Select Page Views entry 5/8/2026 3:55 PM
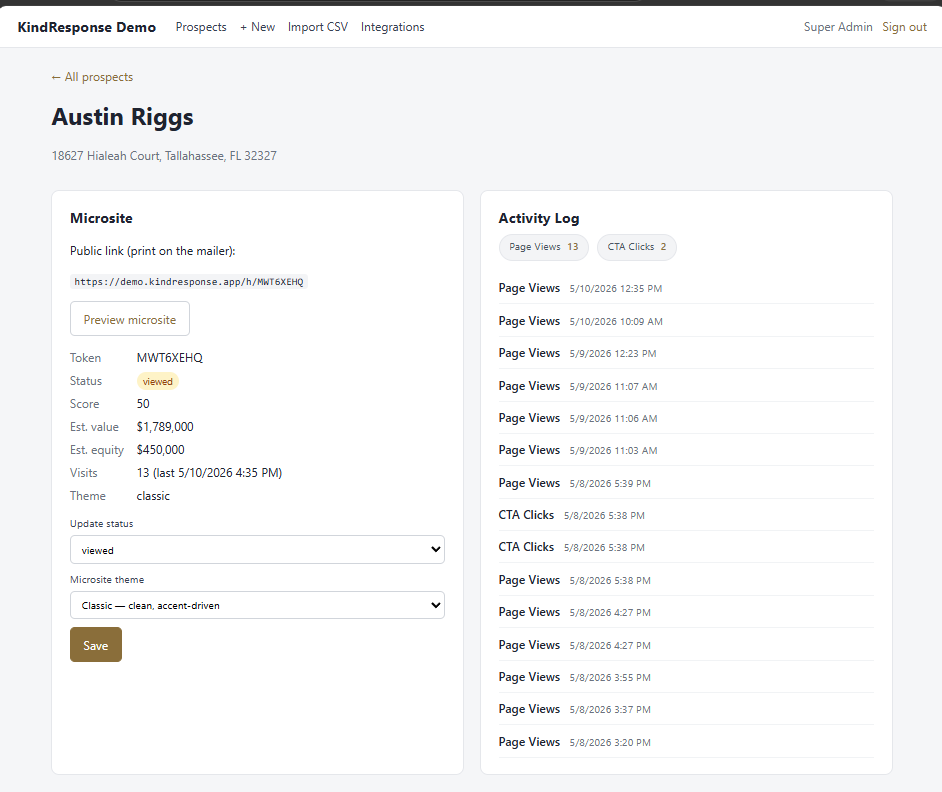 coord(685,677)
